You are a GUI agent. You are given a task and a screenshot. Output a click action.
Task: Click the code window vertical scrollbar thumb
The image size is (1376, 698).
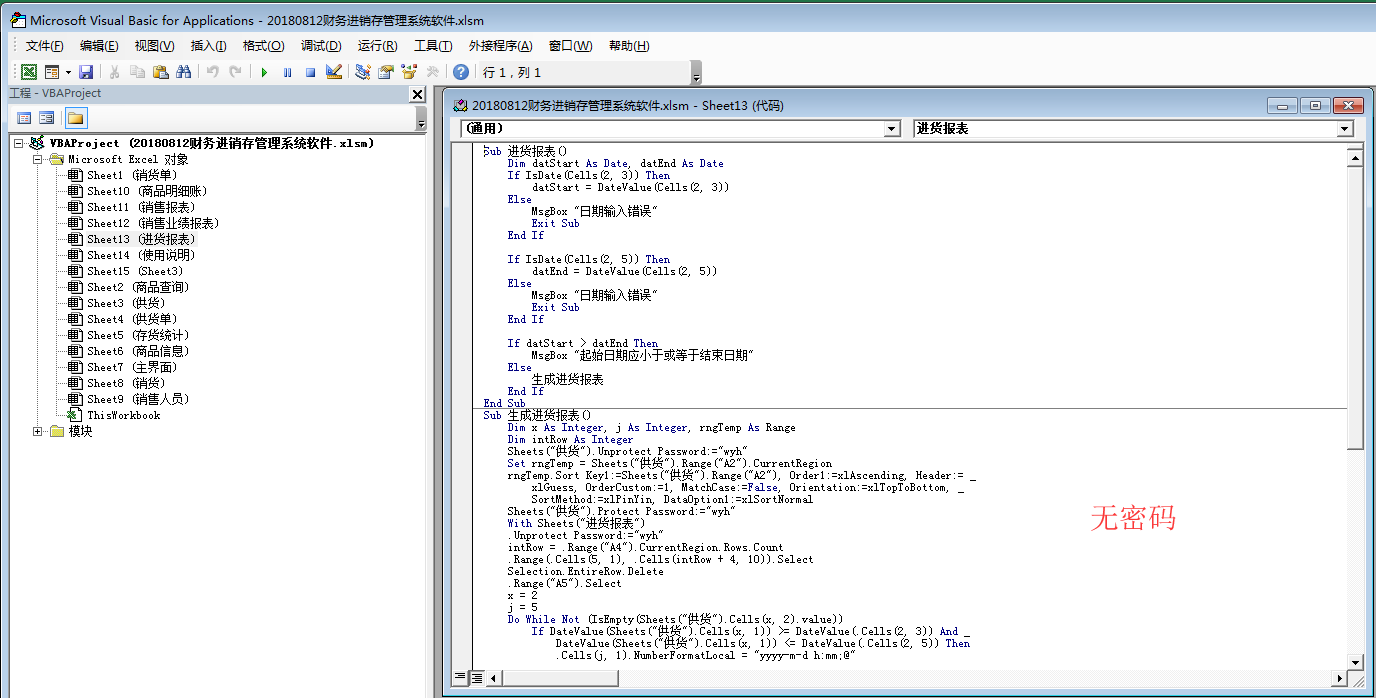[x=1354, y=308]
